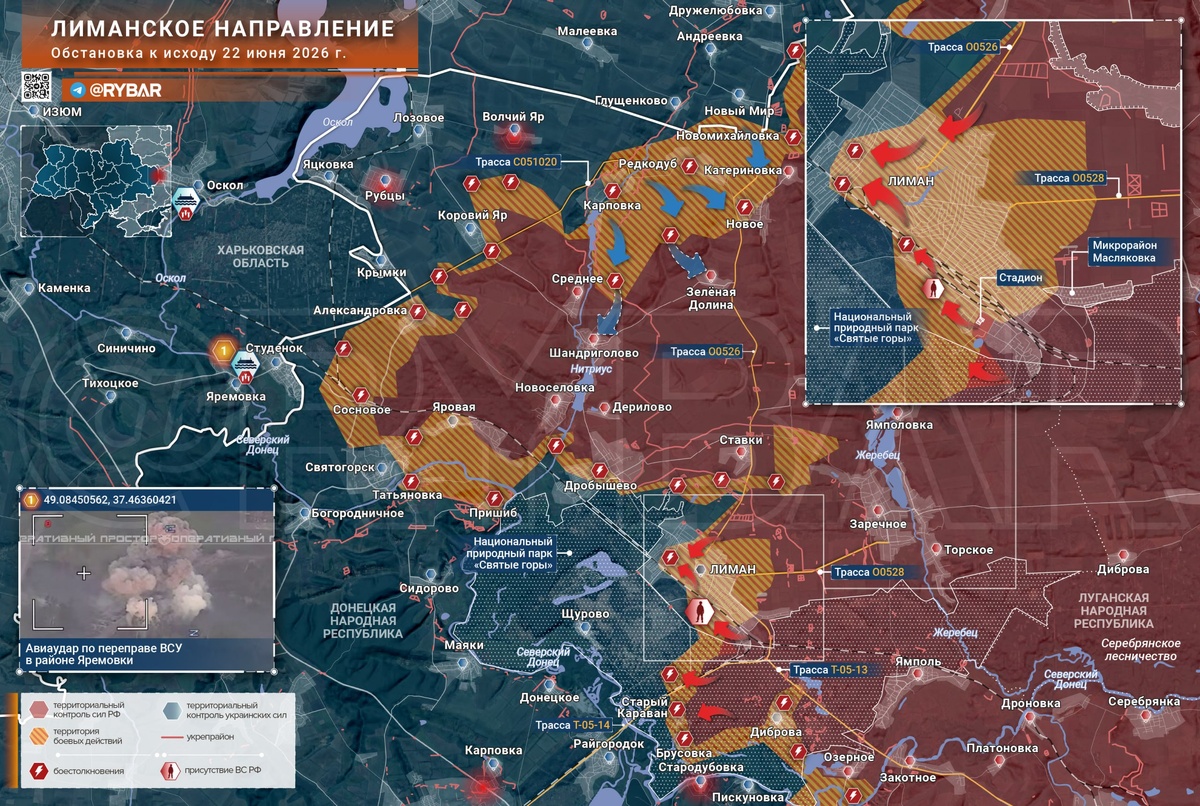Click the coordinates text 49.08450562, 37.46360421
Screen dimensions: 1200x806
pyautogui.click(x=110, y=499)
